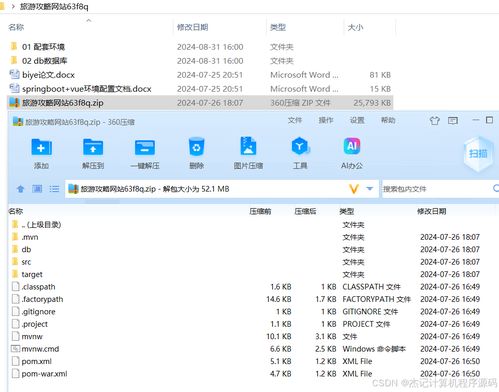Open the 文件 (File) menu
This screenshot has width=499, height=392.
click(x=295, y=120)
